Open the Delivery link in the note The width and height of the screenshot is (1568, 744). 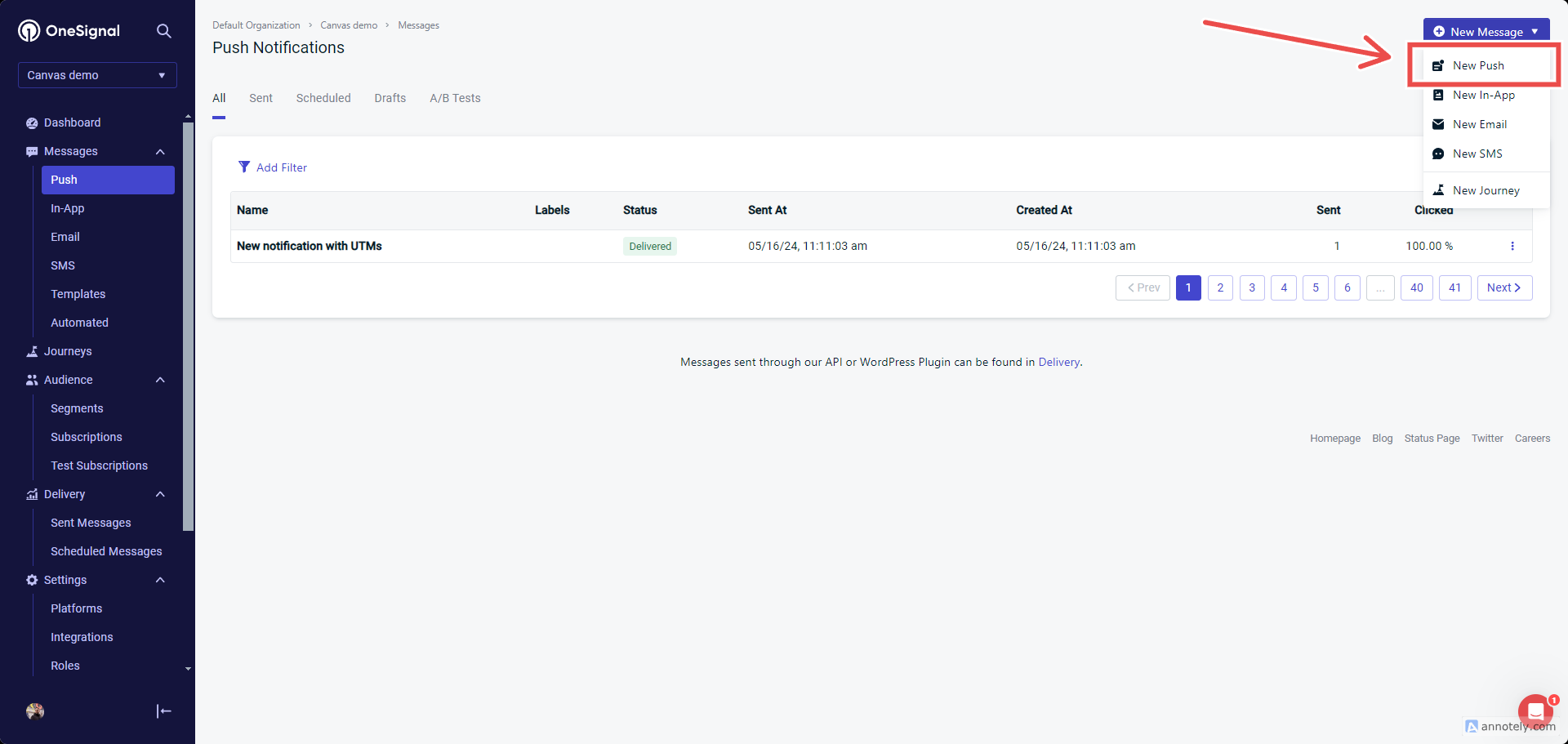pyautogui.click(x=1058, y=362)
